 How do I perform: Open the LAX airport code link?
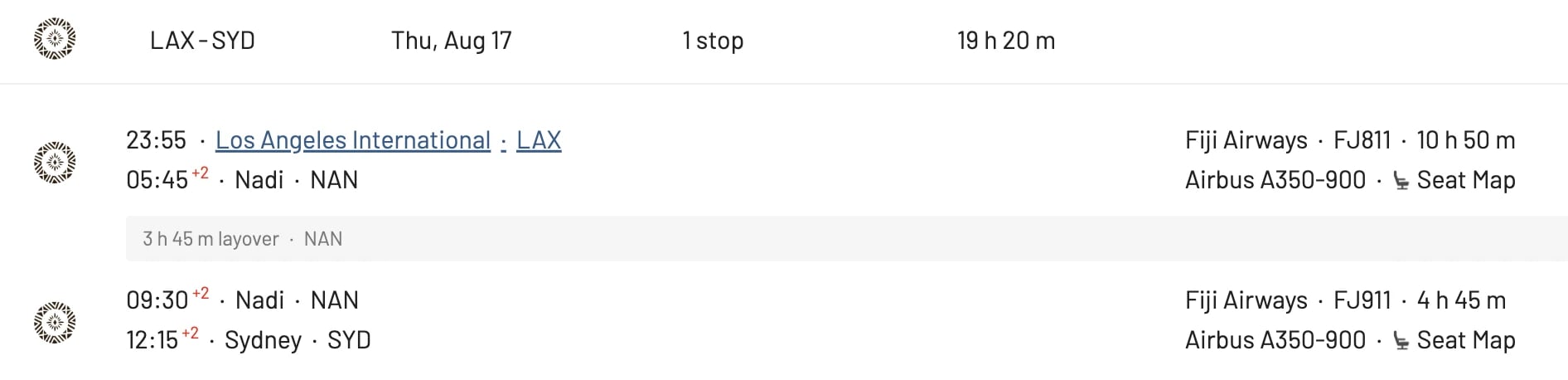click(539, 140)
